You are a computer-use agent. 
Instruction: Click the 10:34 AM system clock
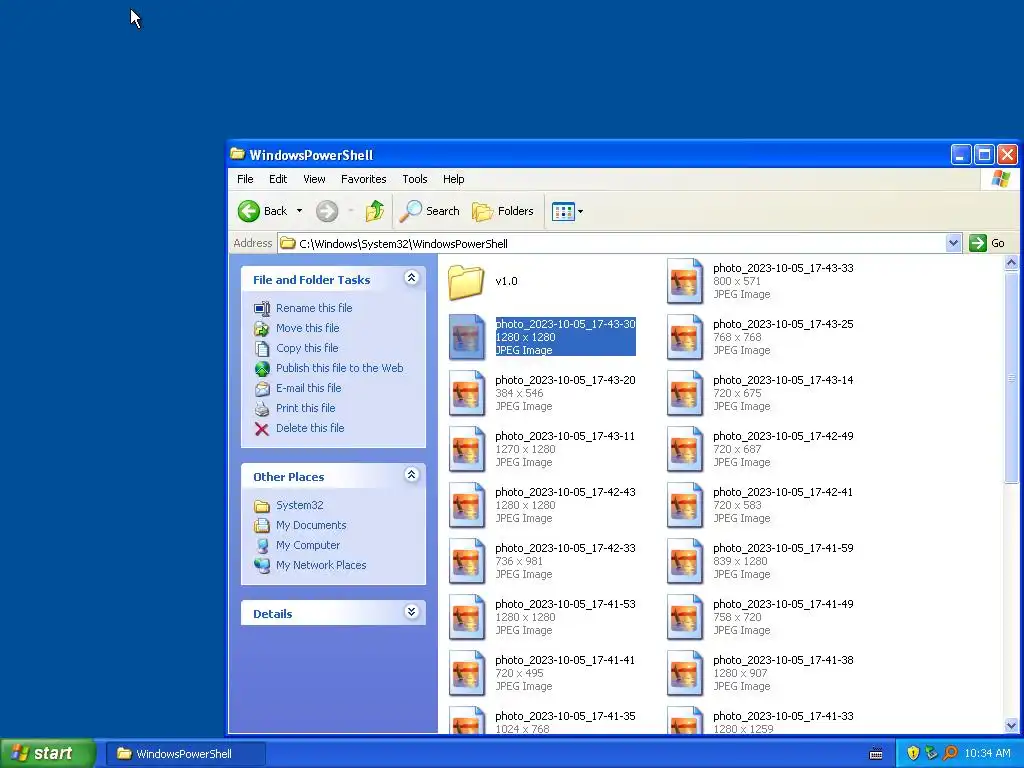[987, 754]
